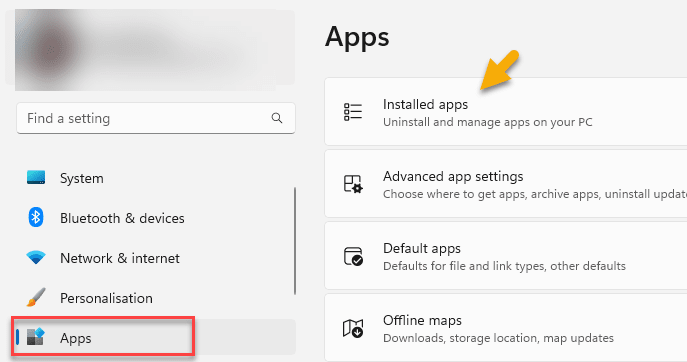687x362 pixels.
Task: Go to Network & internet
Action: [x=120, y=258]
